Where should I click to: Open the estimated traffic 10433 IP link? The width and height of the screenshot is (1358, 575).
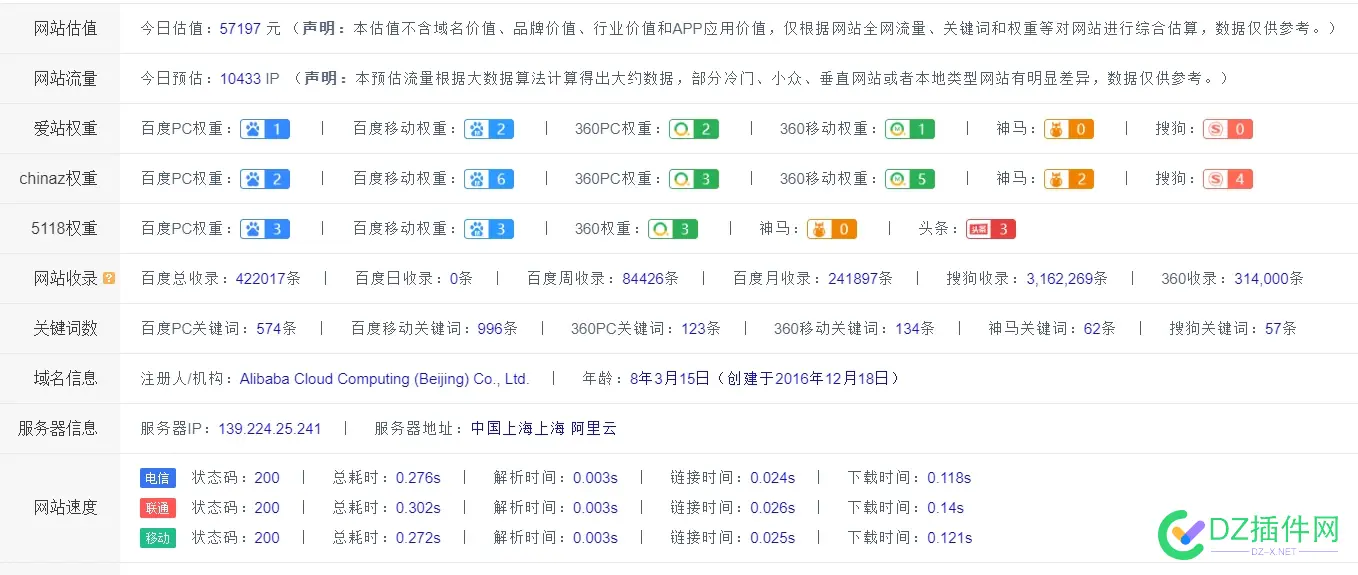(250, 78)
